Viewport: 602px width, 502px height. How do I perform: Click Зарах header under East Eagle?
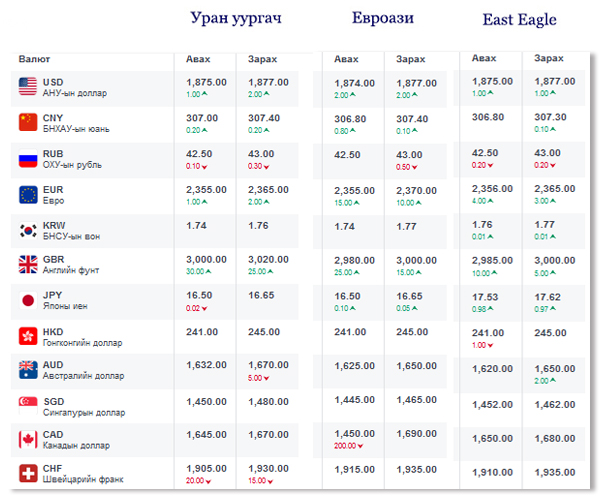tap(548, 59)
